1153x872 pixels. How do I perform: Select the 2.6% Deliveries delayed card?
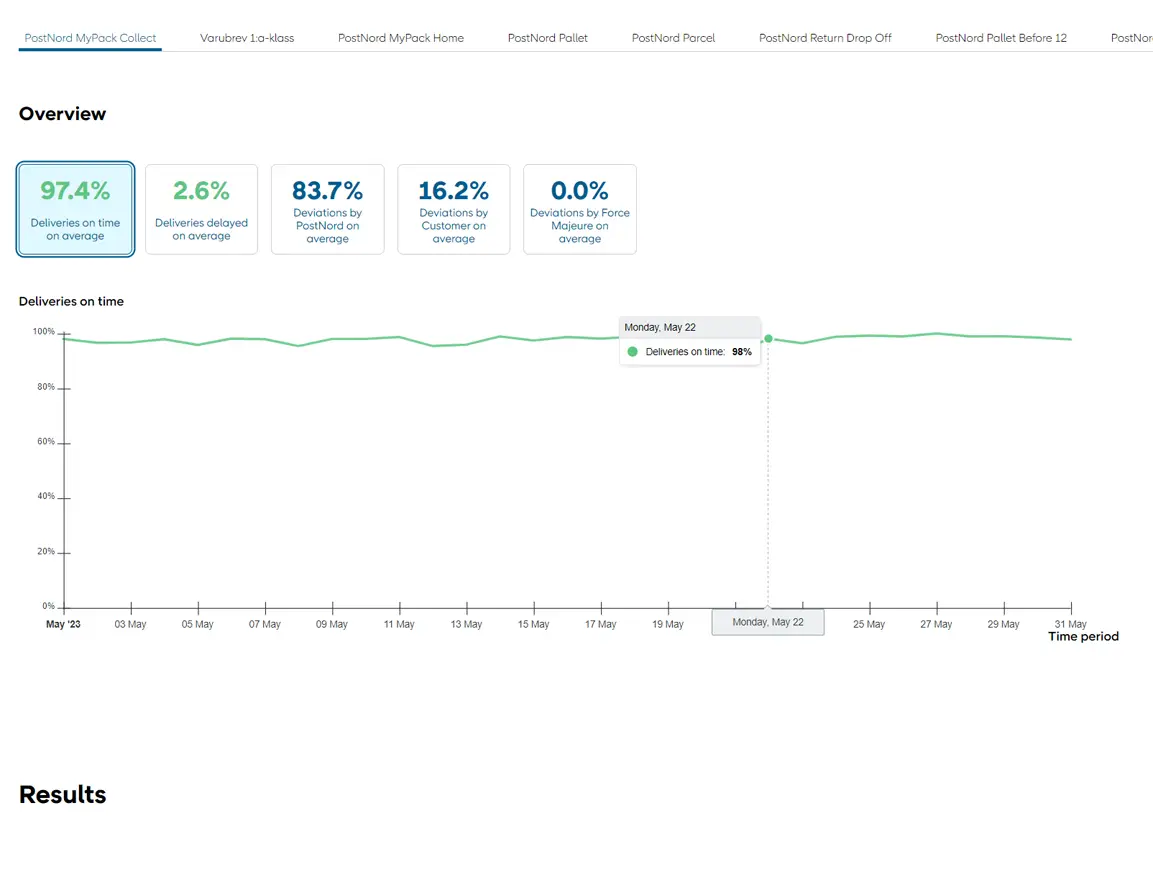coord(201,209)
